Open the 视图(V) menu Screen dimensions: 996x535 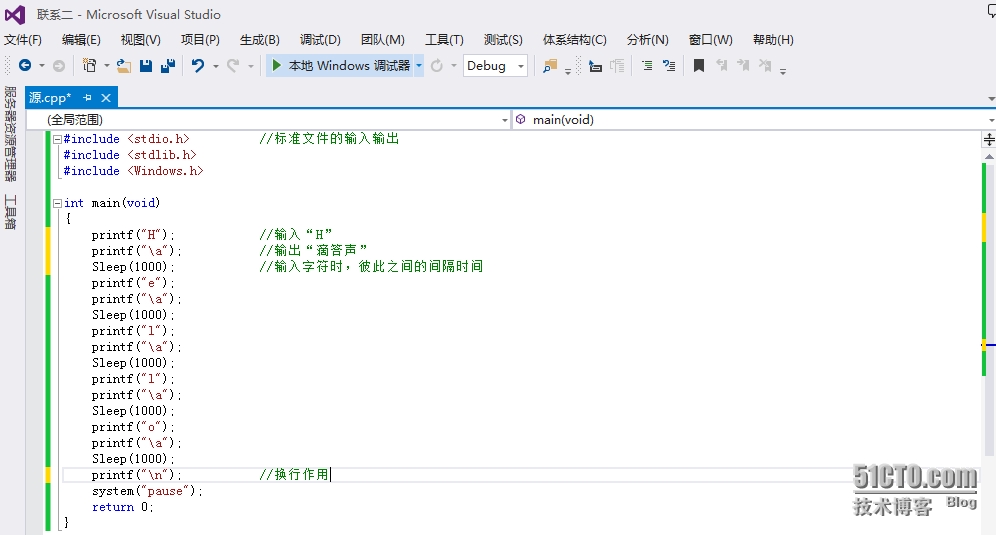coord(140,40)
